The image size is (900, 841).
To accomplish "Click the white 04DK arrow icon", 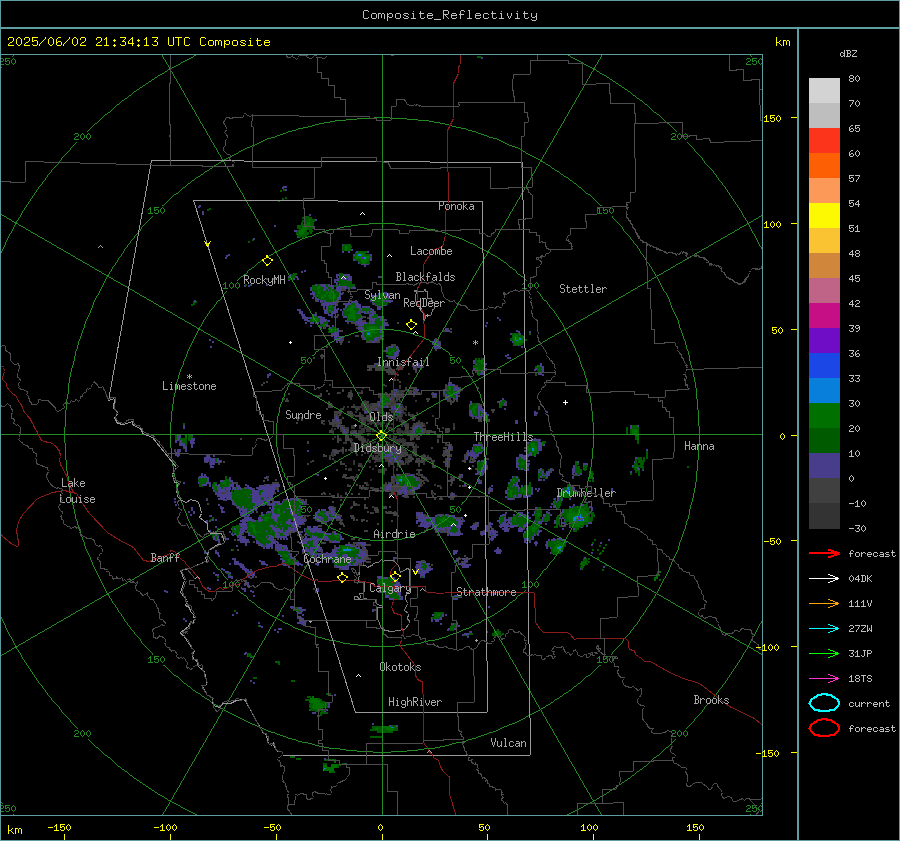I will pyautogui.click(x=824, y=579).
